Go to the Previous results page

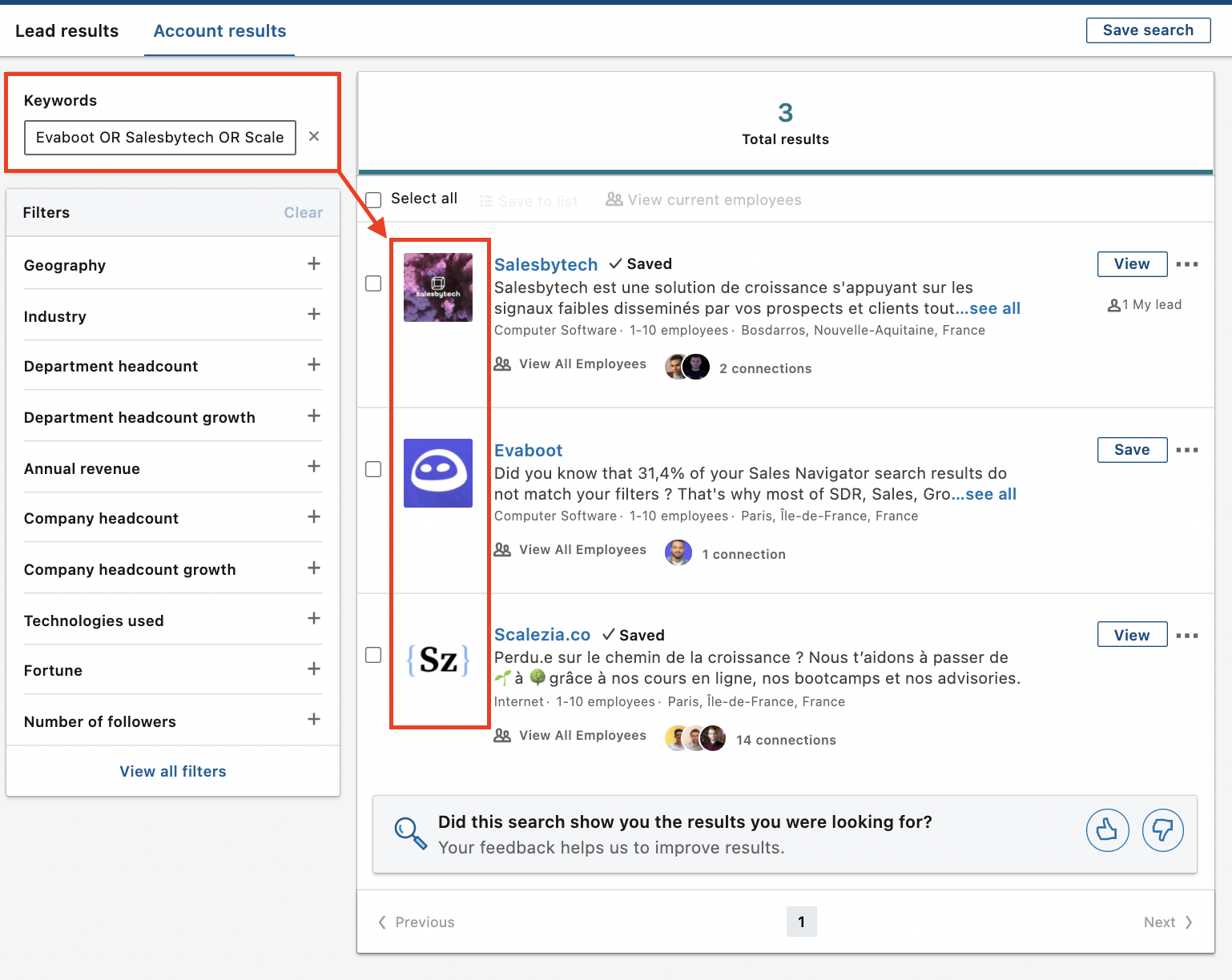417,922
